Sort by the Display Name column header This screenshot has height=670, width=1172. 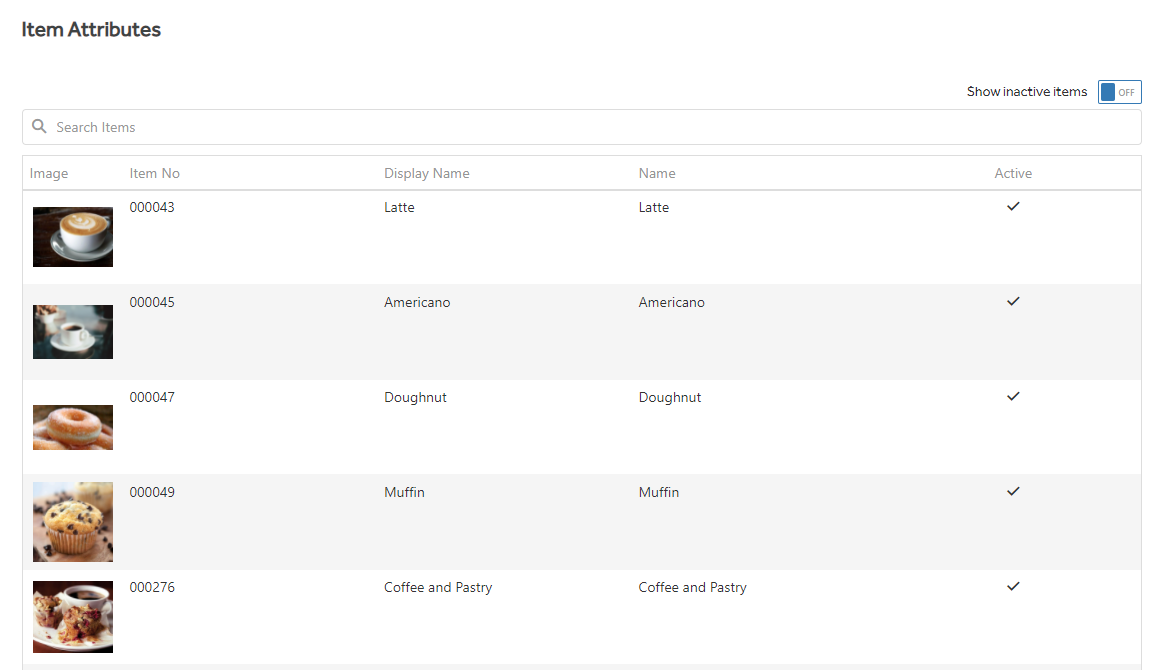coord(427,173)
